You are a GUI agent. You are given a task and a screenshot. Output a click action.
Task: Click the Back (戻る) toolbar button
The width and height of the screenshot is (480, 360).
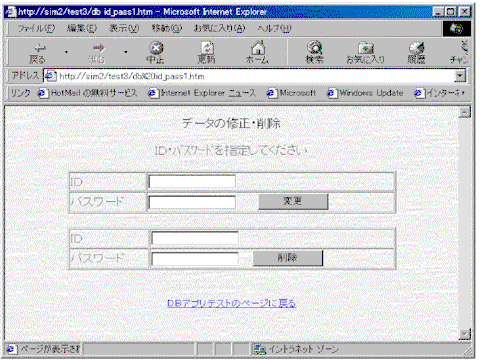pos(37,53)
